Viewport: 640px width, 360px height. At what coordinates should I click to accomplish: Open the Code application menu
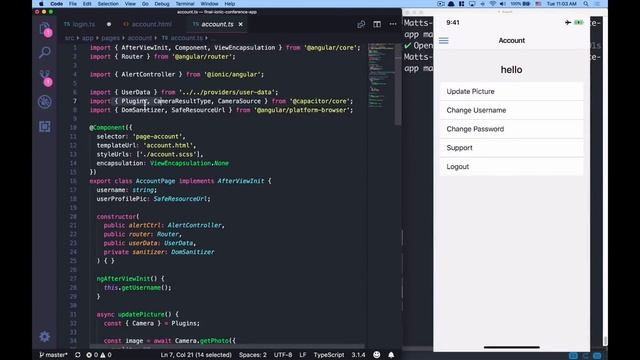point(56,4)
